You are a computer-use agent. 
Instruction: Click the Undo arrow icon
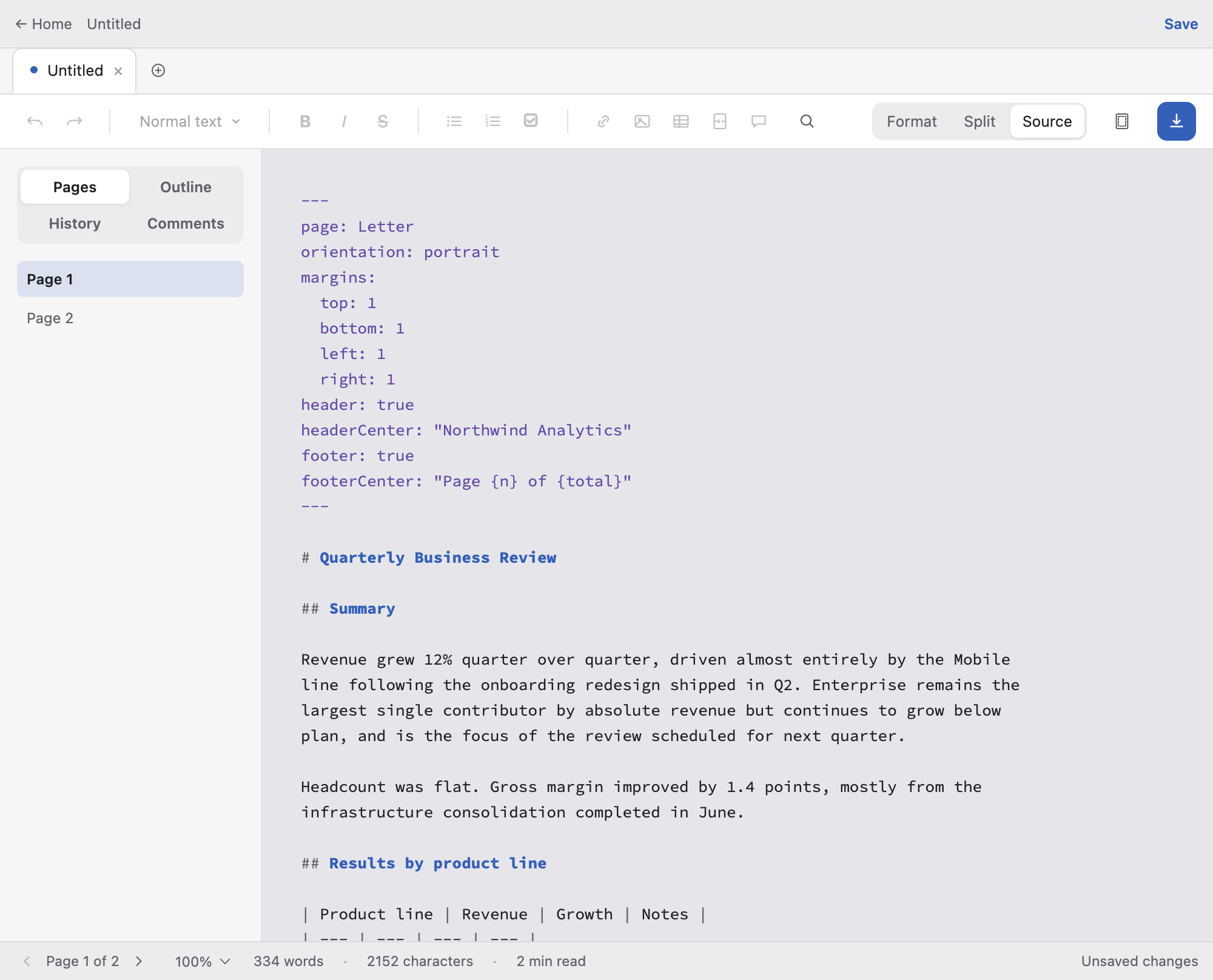coord(35,121)
